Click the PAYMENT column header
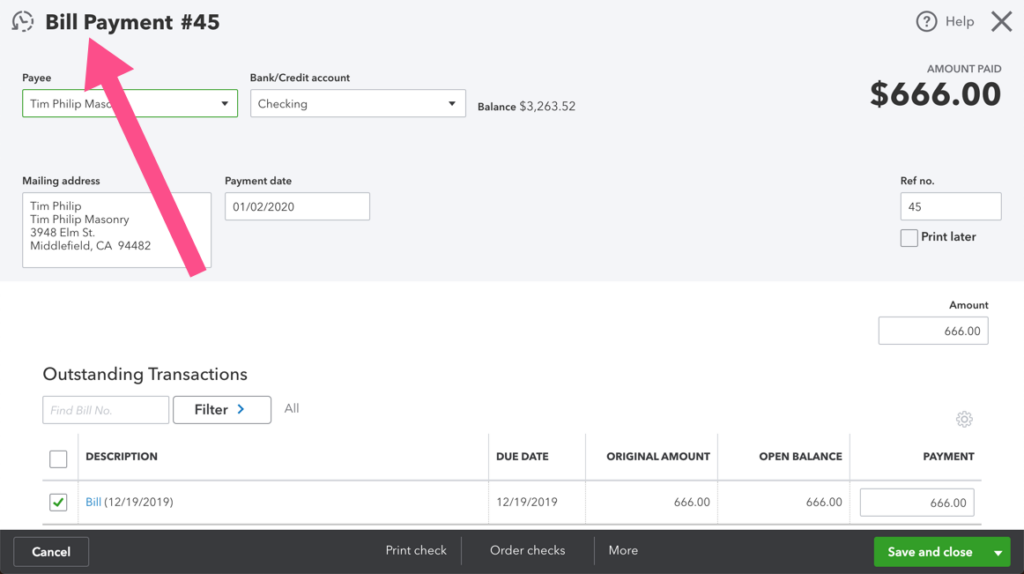1024x574 pixels. click(948, 456)
